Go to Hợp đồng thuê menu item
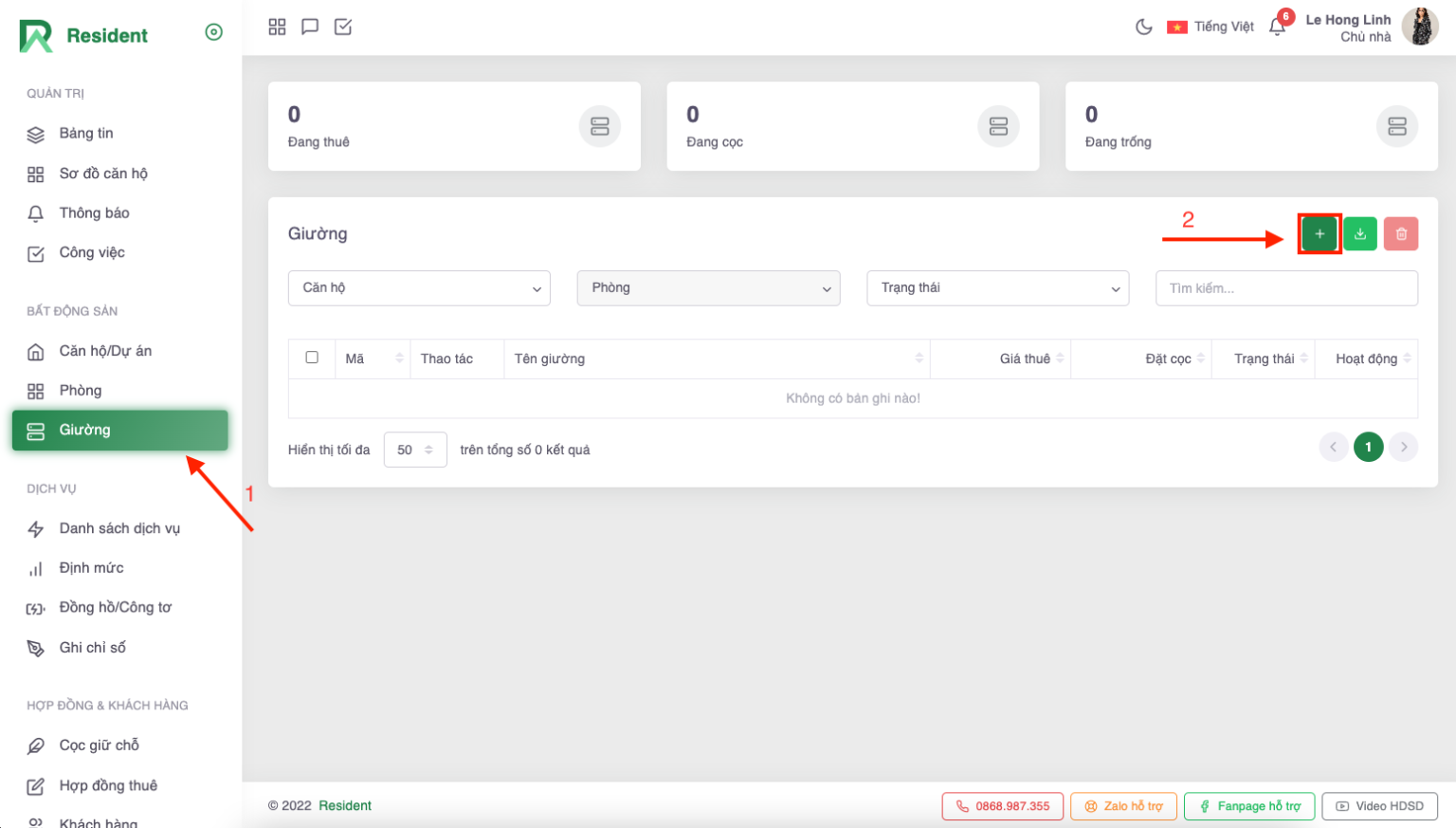This screenshot has width=1456, height=828. pos(108,785)
